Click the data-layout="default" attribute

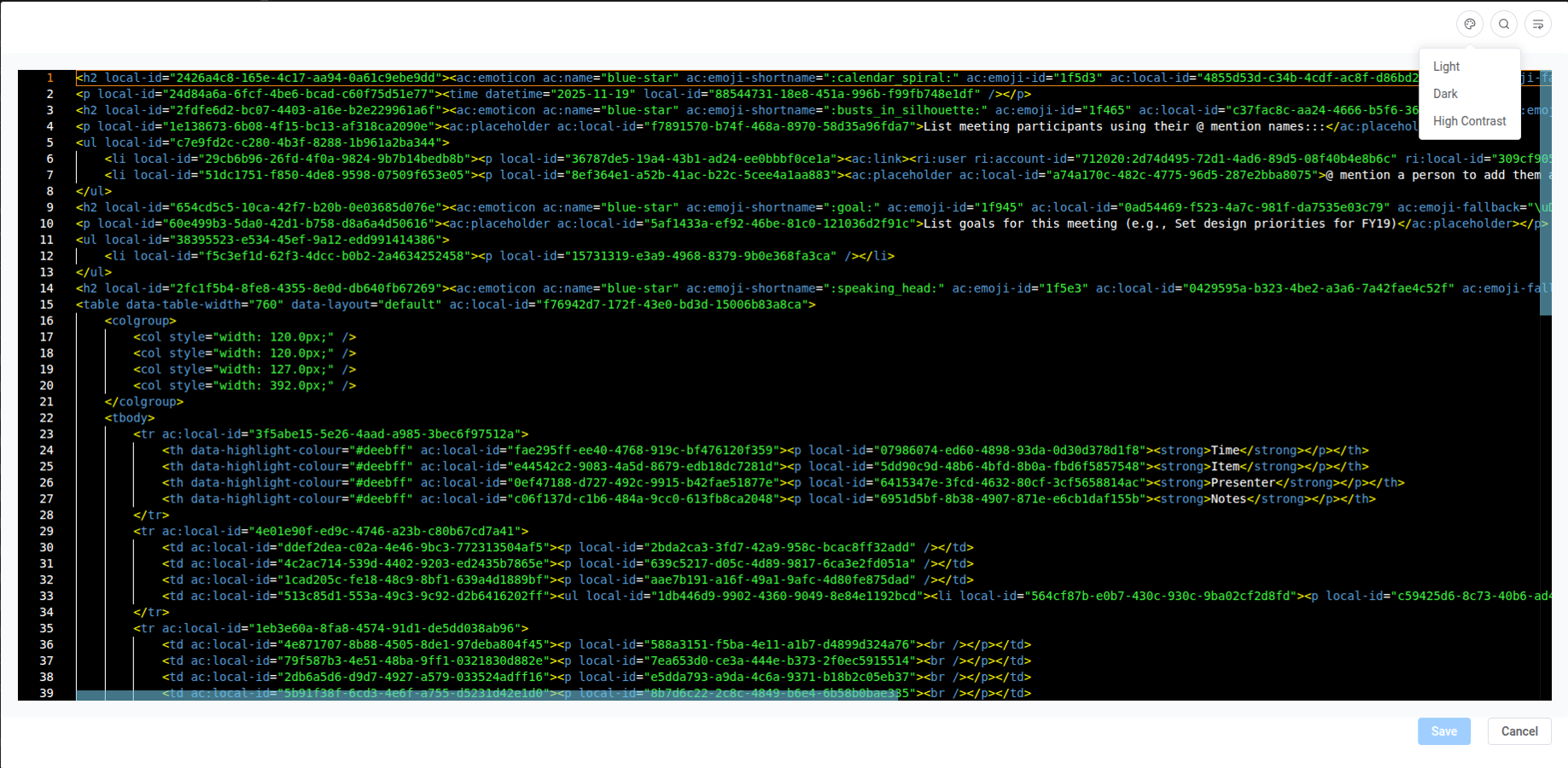[366, 305]
